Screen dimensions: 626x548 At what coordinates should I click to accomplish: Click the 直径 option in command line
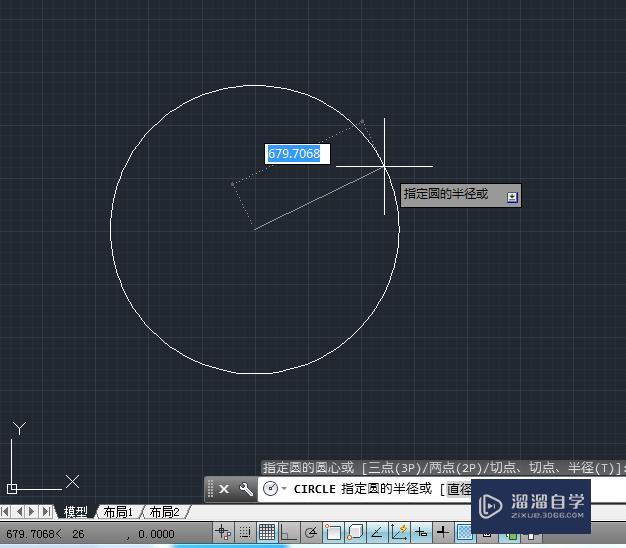tap(459, 489)
